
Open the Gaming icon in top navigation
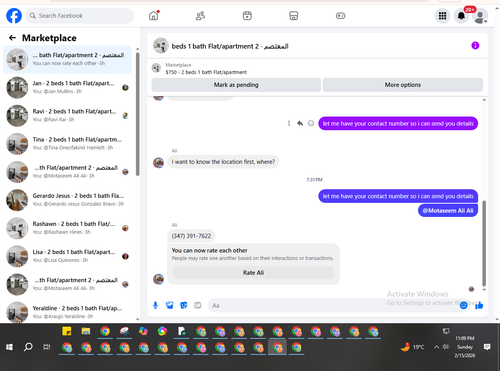point(340,16)
